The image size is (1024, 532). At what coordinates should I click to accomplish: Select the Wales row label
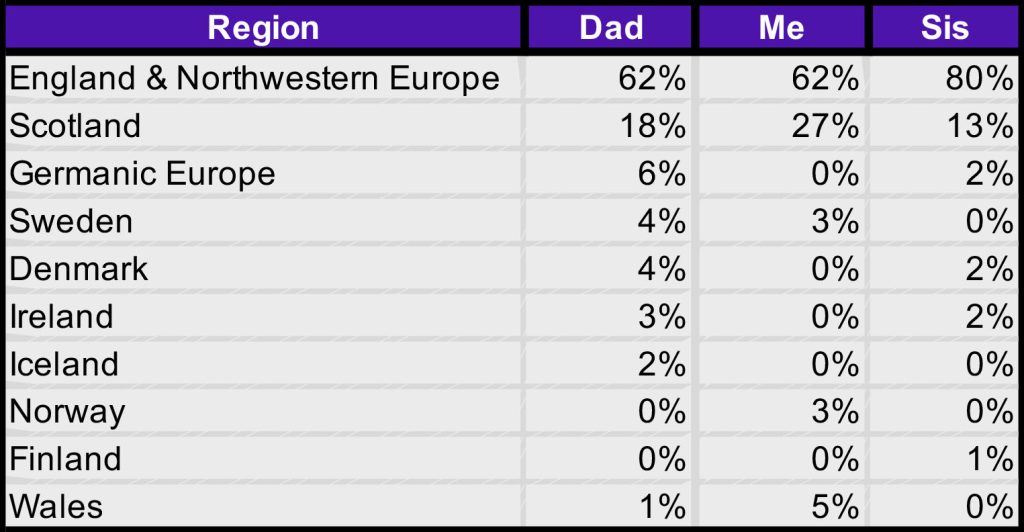click(x=57, y=507)
